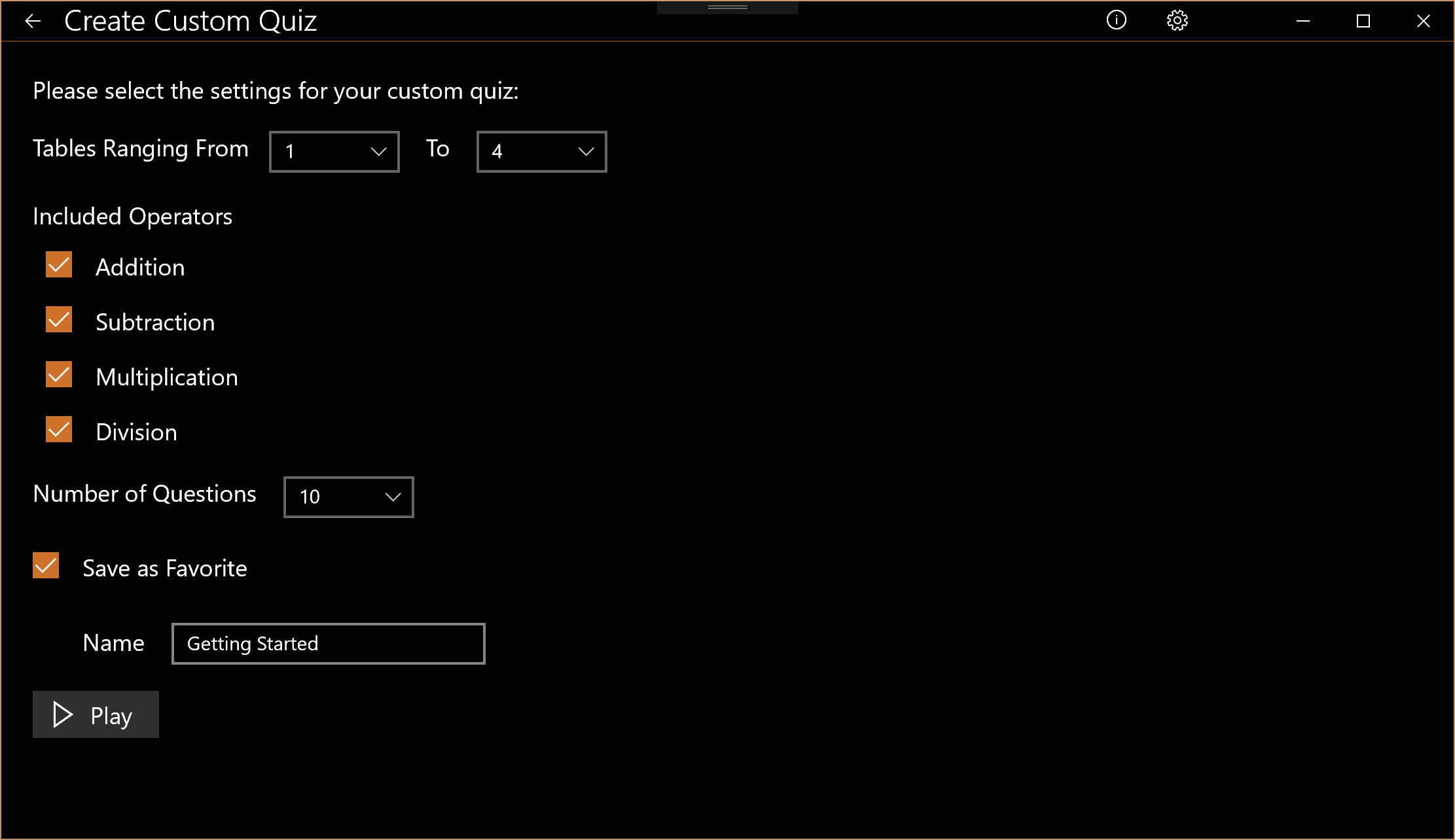Minimize the quiz window
The height and width of the screenshot is (840, 1455).
(1302, 21)
